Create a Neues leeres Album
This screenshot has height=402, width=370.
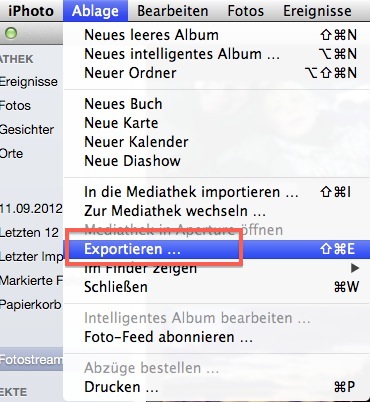pos(217,35)
